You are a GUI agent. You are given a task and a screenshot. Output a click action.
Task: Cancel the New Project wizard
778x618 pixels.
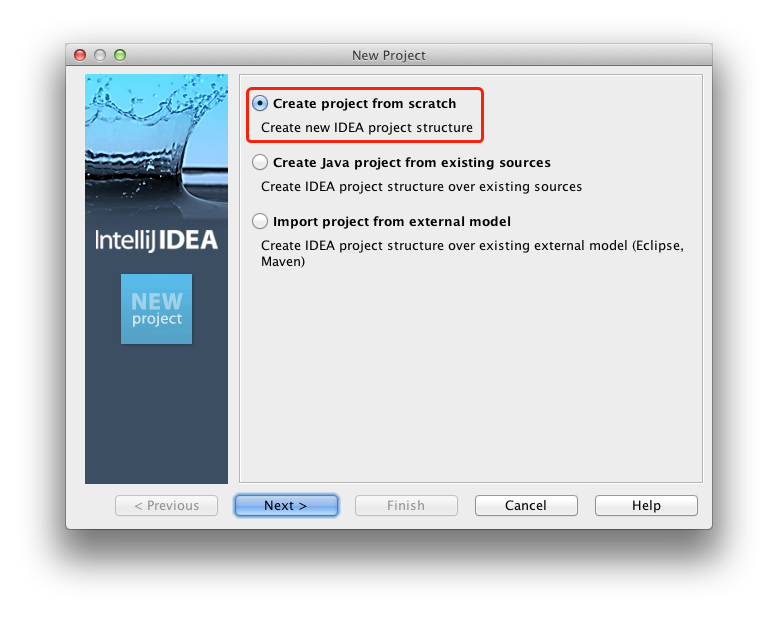tap(526, 505)
